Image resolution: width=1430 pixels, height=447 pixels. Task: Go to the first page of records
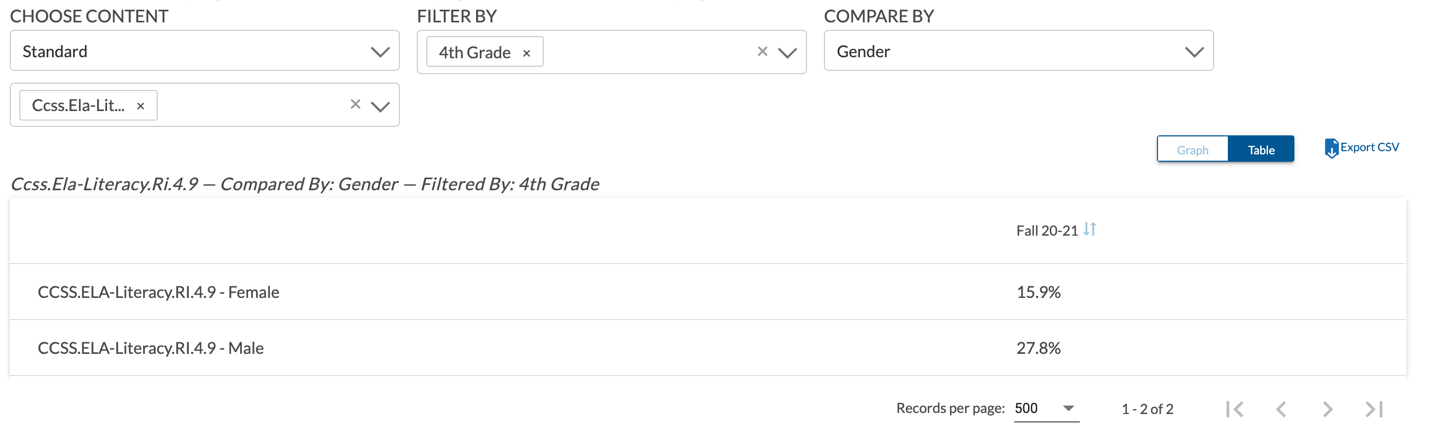click(x=1235, y=409)
